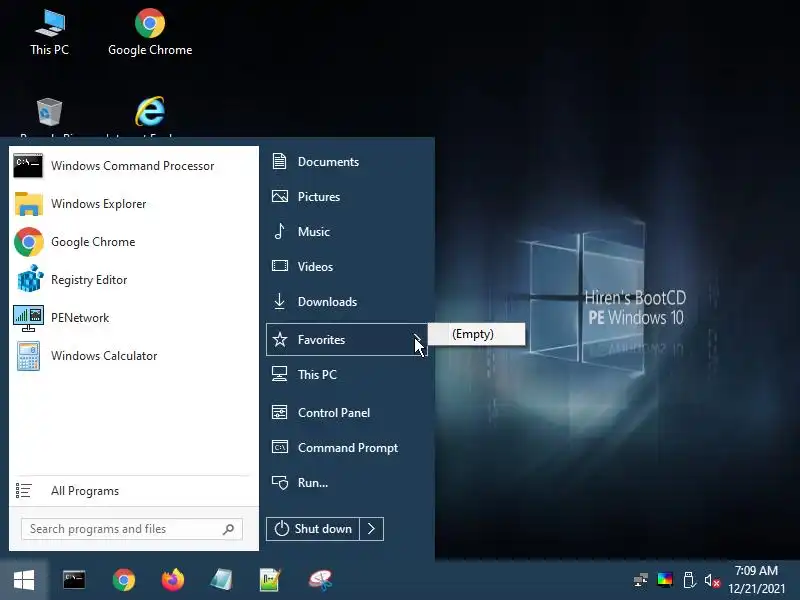Viewport: 800px width, 600px height.
Task: Open Command Prompt from Start menu right pane
Action: pos(347,447)
